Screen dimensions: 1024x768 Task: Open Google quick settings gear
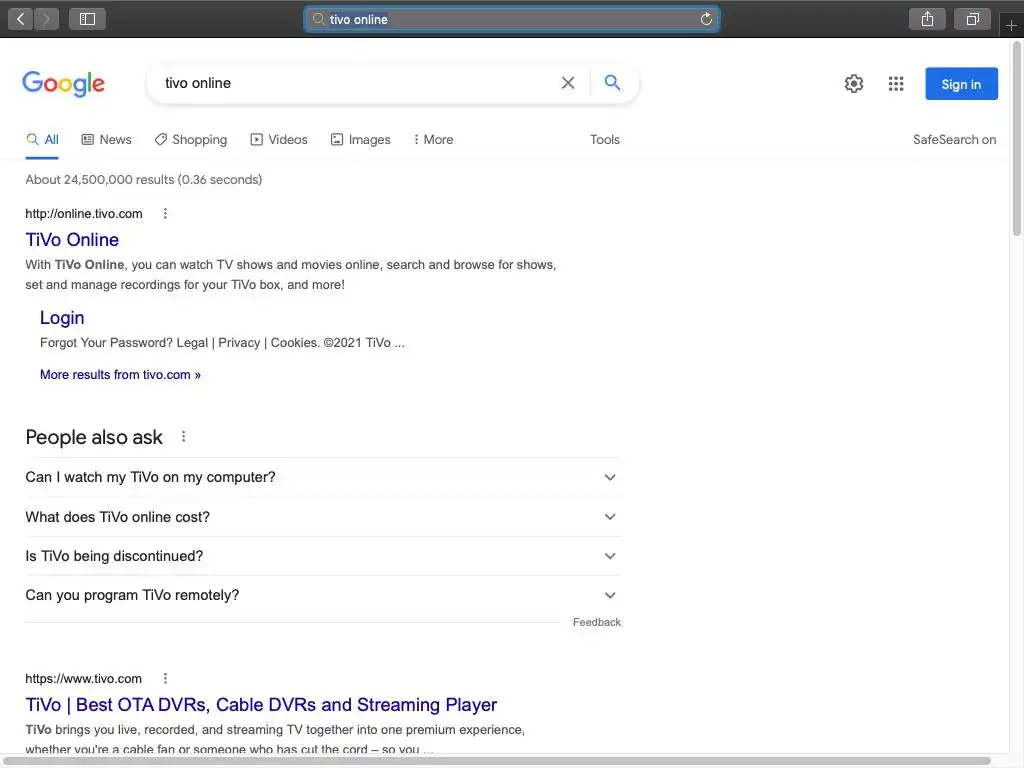(854, 84)
